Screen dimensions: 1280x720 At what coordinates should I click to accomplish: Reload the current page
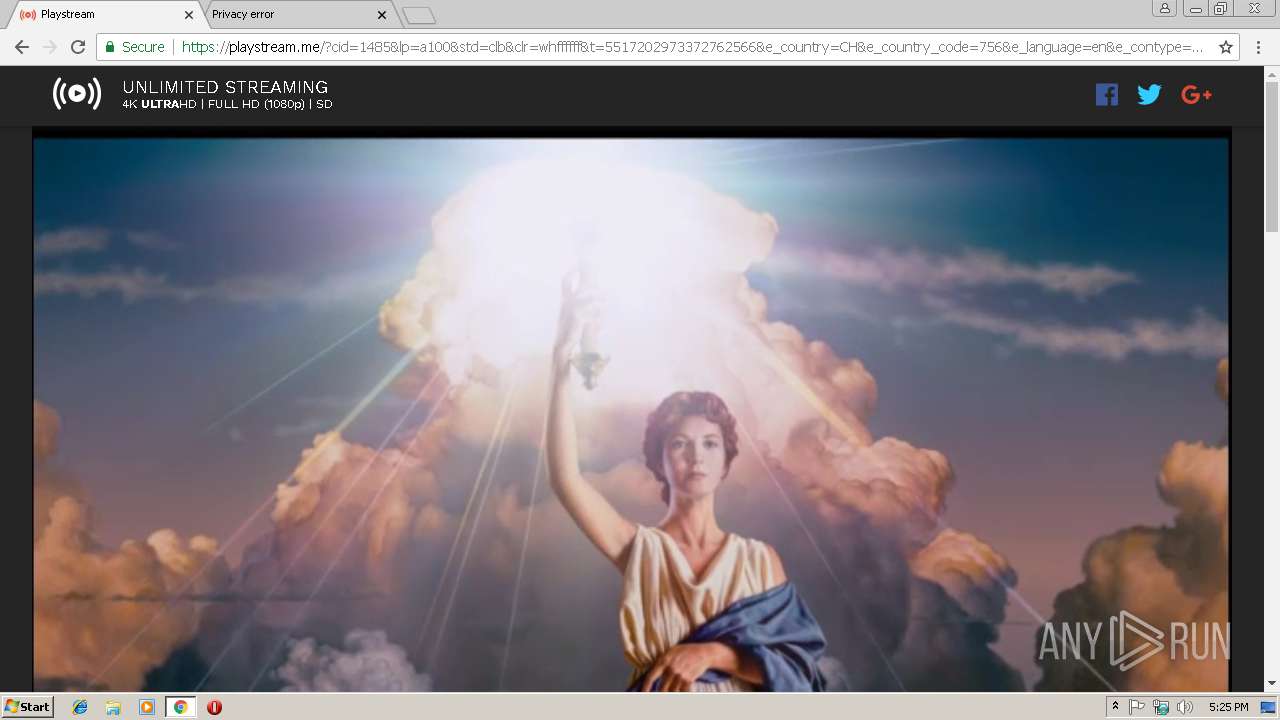coord(78,47)
